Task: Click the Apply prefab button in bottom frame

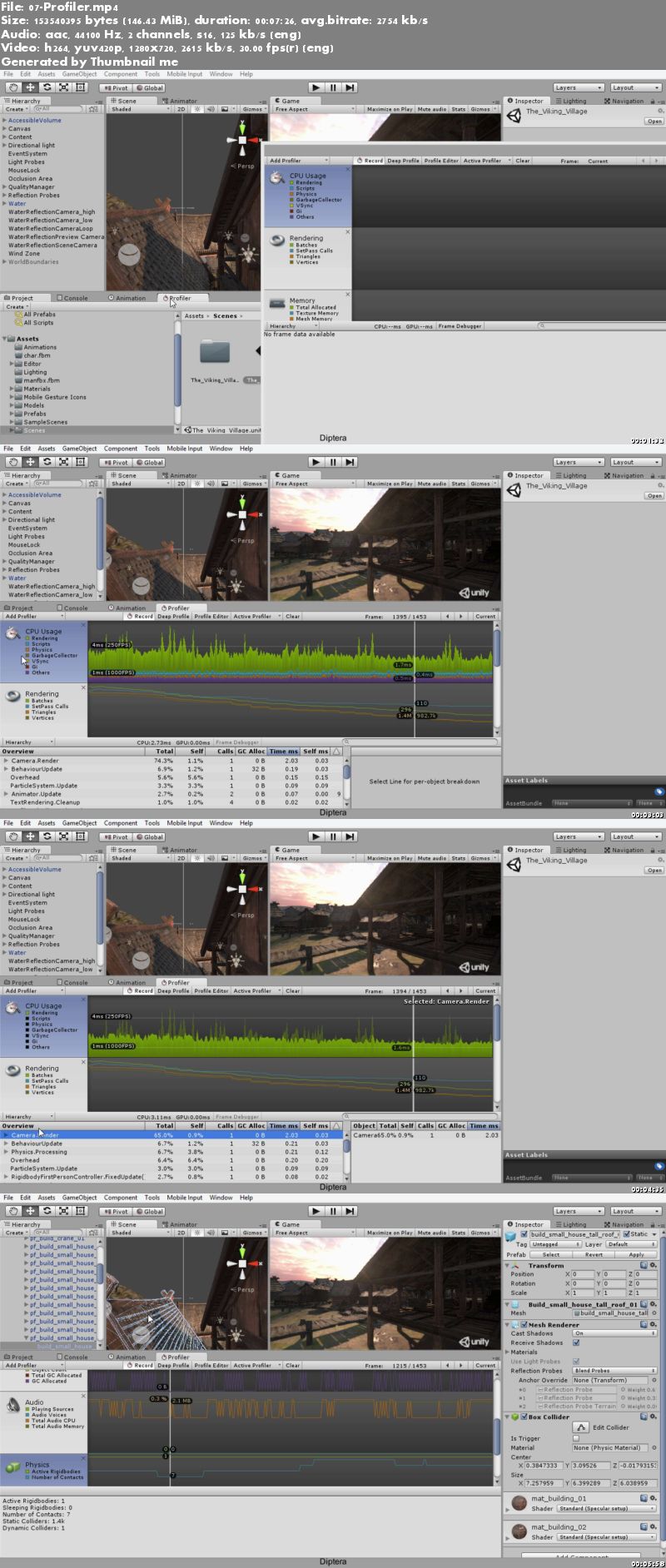Action: (x=636, y=1254)
